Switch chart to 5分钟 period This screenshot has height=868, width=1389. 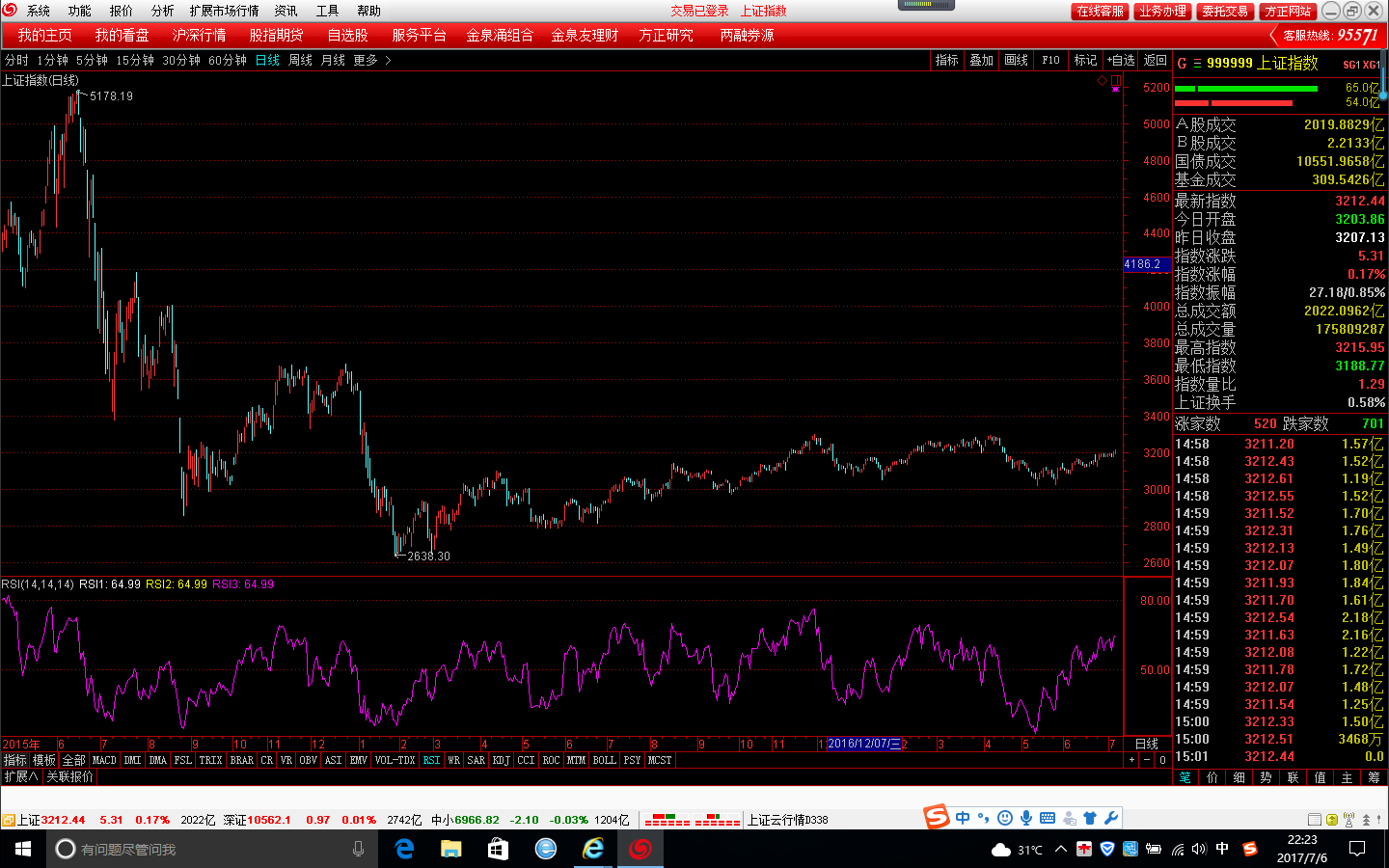pos(92,60)
